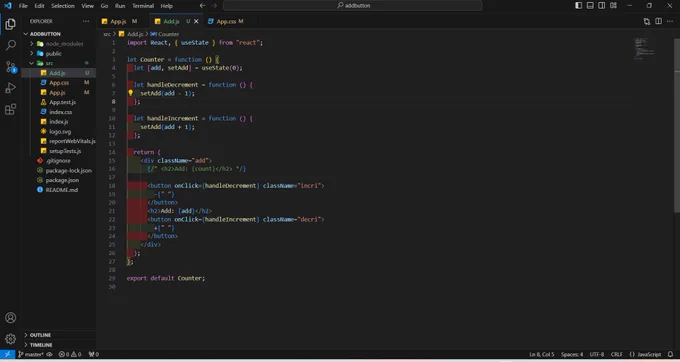
Task: Change CRLF end of line sequence
Action: pos(617,354)
